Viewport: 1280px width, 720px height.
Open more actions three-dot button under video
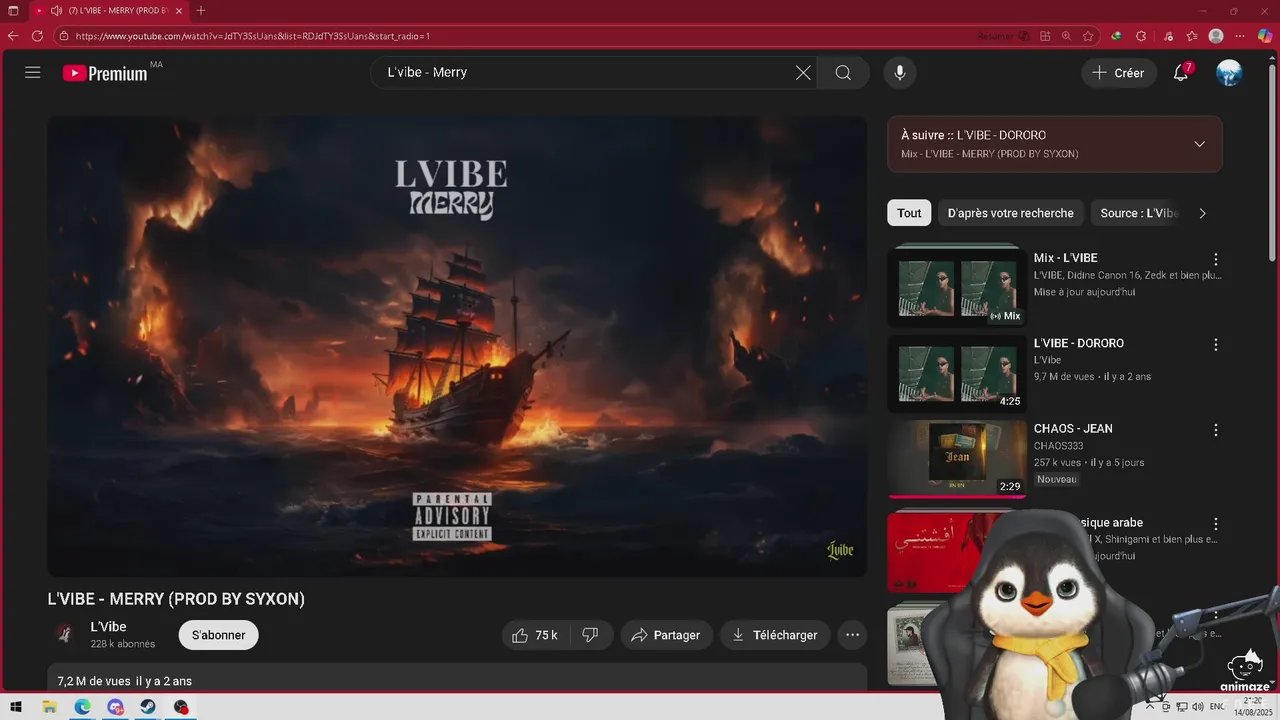[x=852, y=635]
